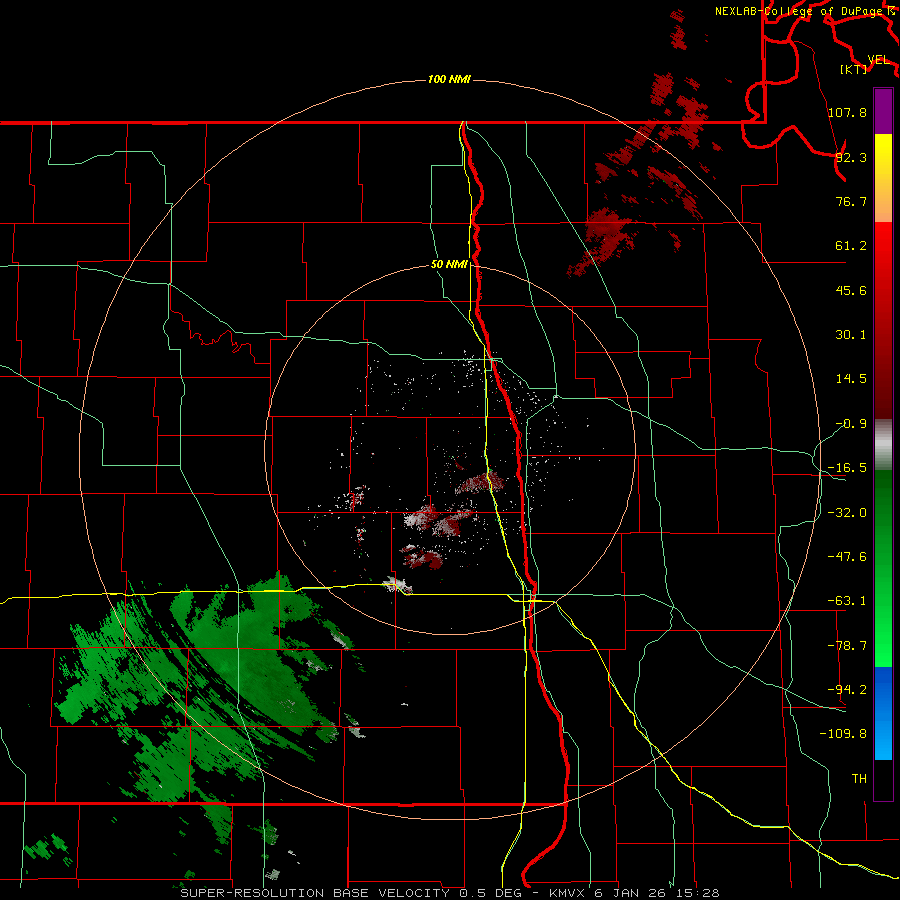
Task: Click the 14.5 velocity scale value
Action: point(851,379)
